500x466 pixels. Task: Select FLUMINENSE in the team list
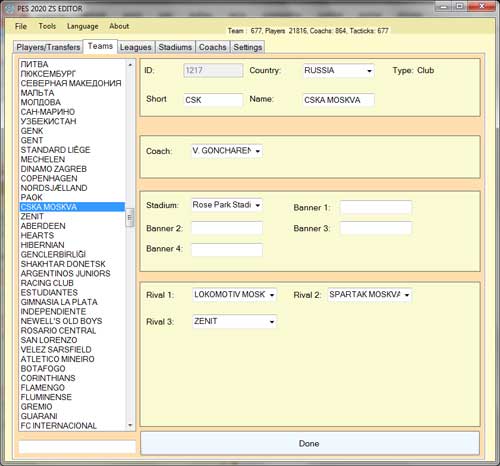coord(72,397)
